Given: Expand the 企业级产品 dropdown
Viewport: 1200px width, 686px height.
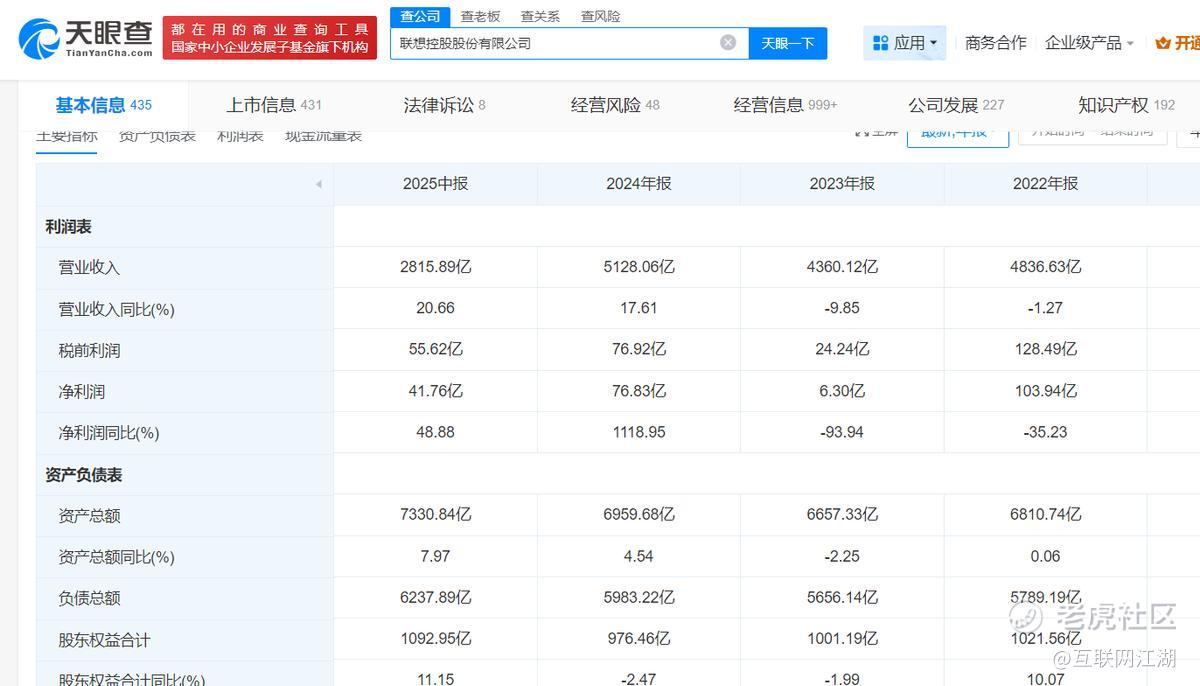Looking at the screenshot, I should point(1089,43).
